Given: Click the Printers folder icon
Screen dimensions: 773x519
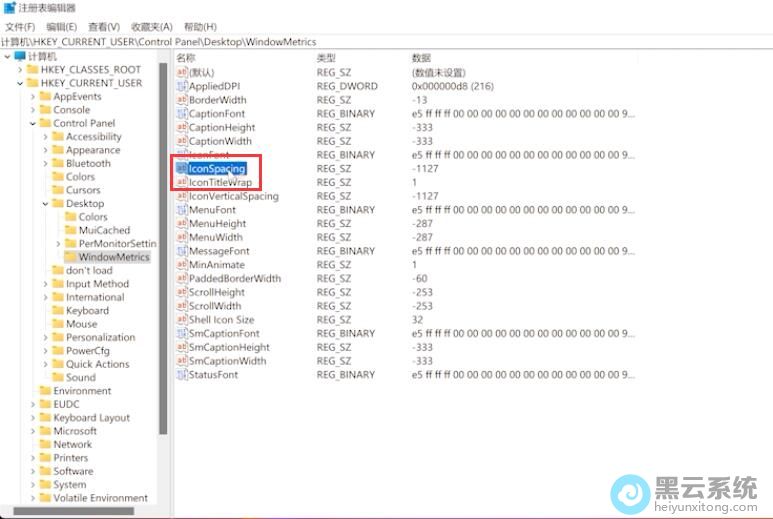Looking at the screenshot, I should point(45,457).
